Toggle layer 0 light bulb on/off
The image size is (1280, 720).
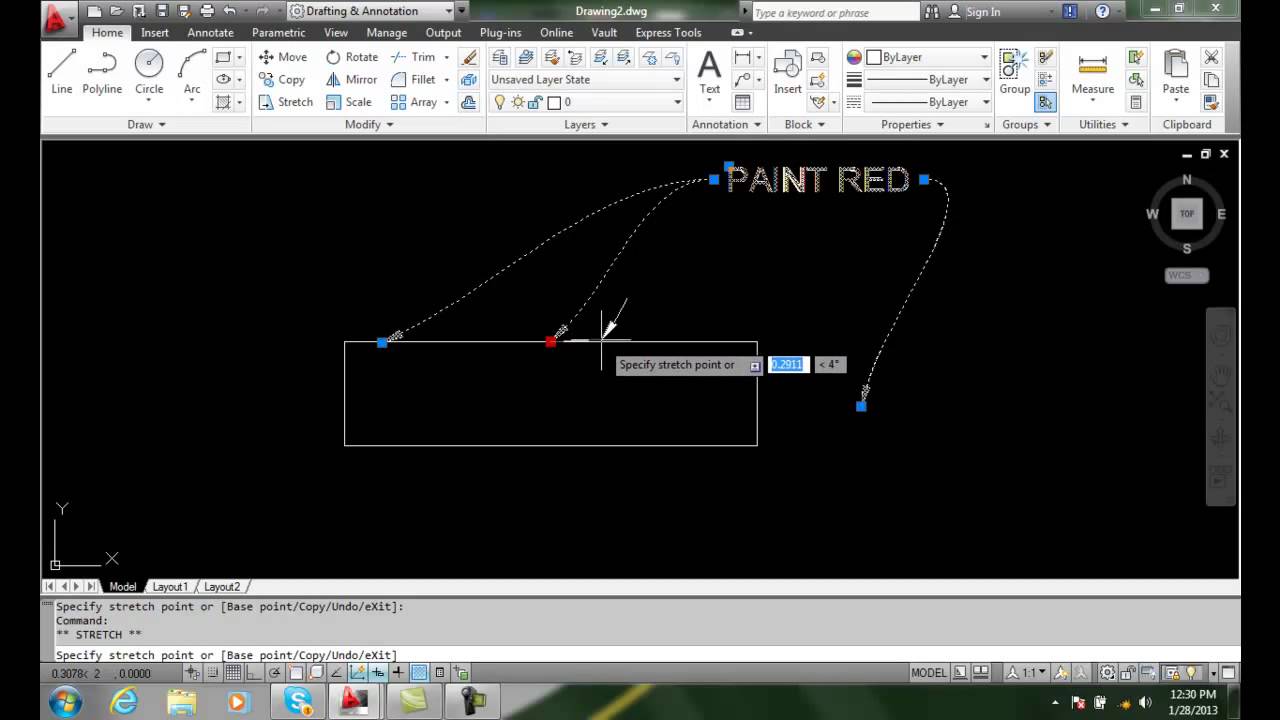click(500, 102)
